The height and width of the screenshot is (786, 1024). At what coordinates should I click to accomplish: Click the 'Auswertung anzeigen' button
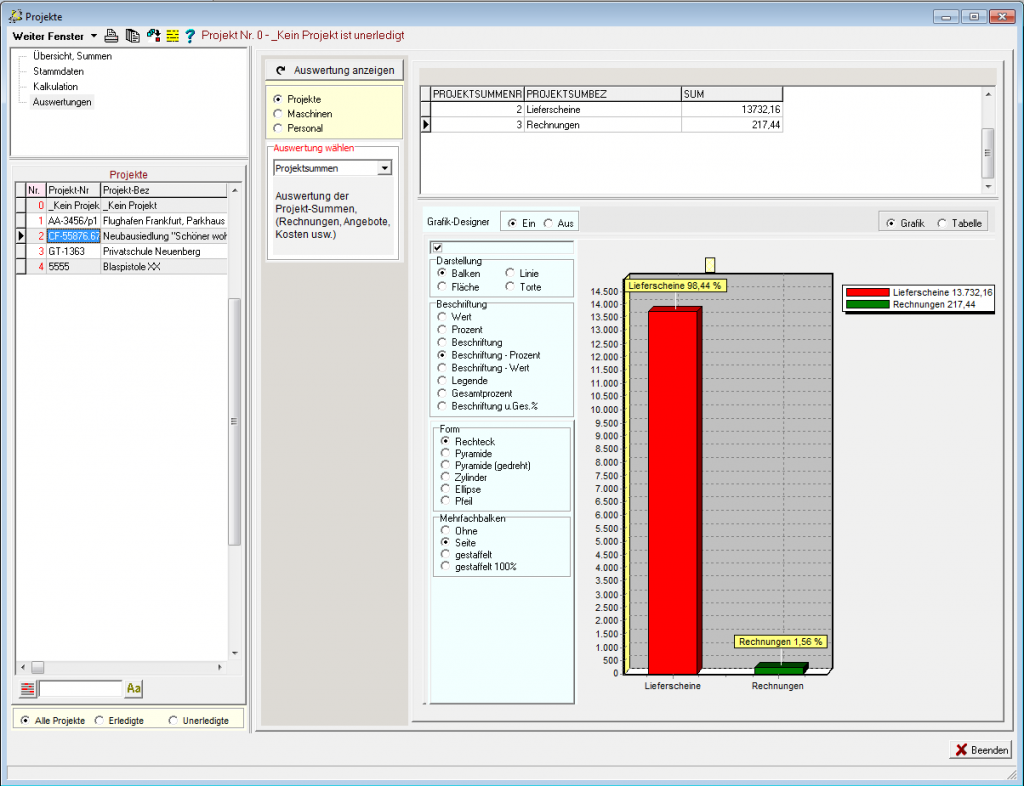[335, 70]
